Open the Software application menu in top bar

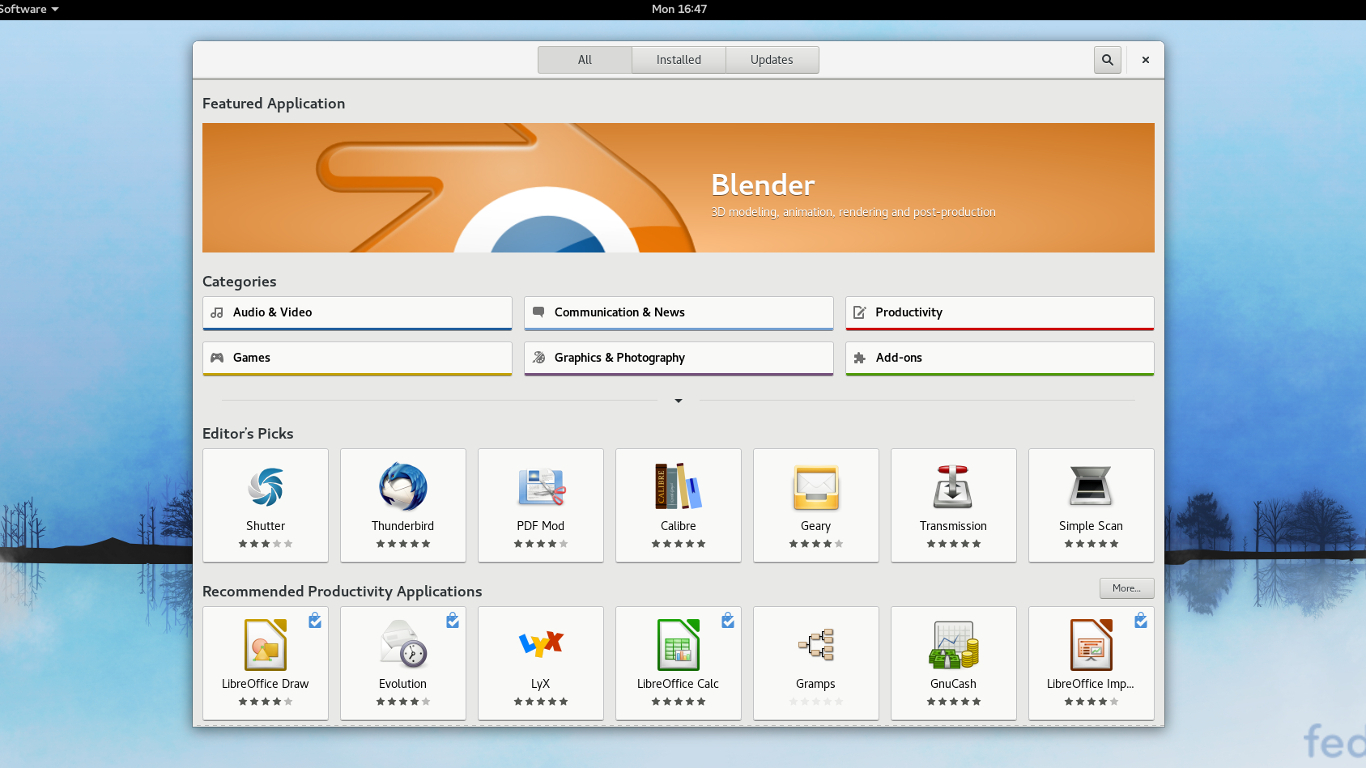[29, 9]
